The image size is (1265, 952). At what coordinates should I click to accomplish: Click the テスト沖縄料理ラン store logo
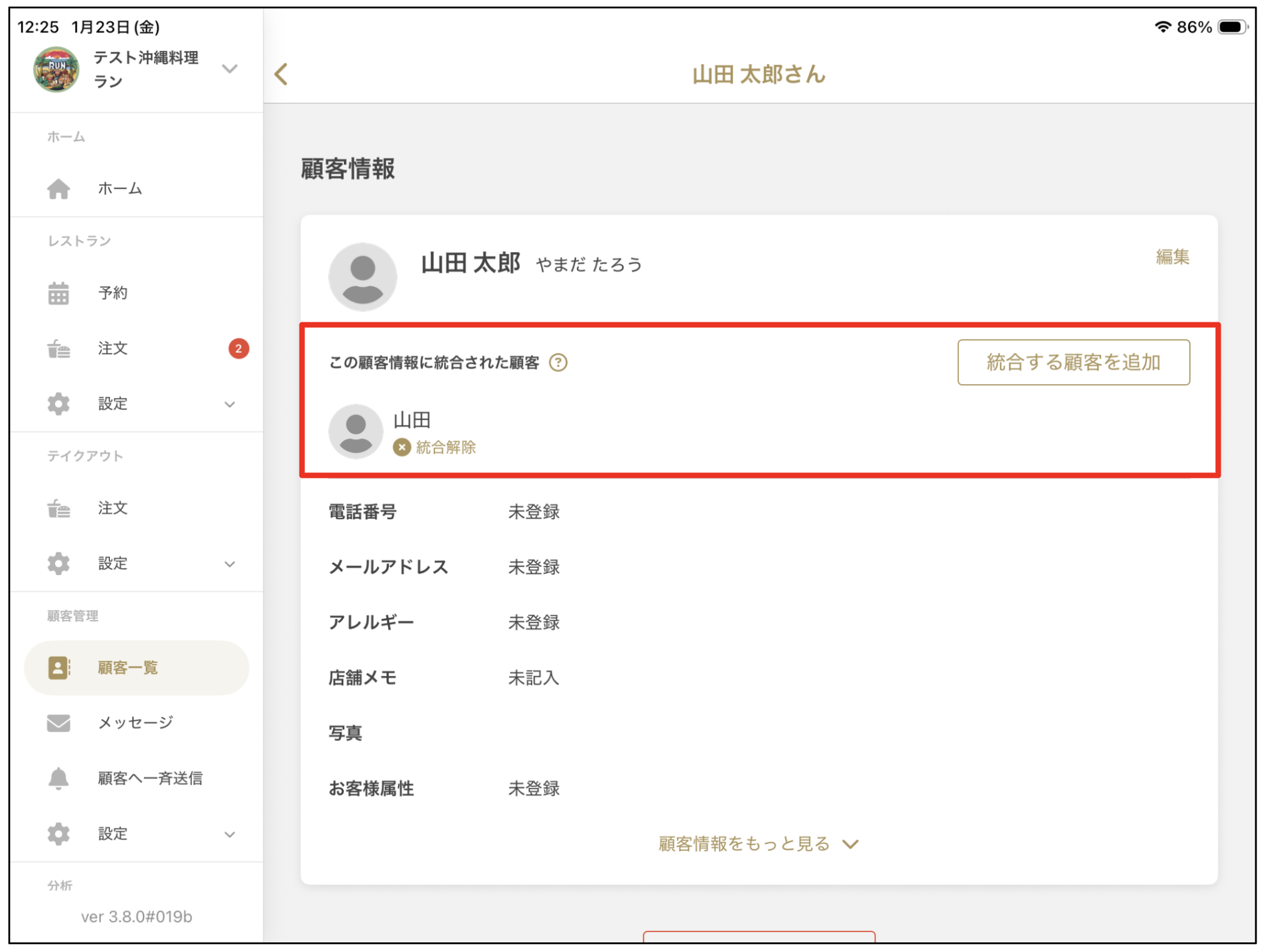click(x=57, y=68)
